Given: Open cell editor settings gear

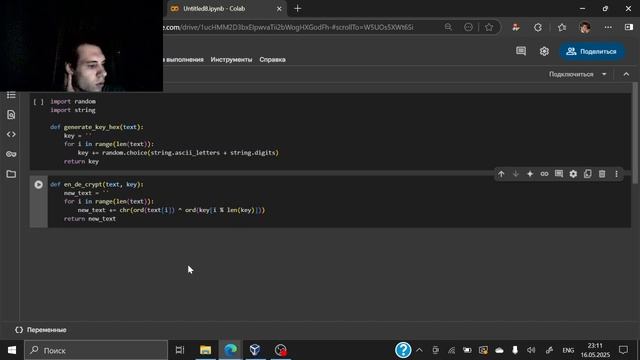Looking at the screenshot, I should [x=573, y=174].
